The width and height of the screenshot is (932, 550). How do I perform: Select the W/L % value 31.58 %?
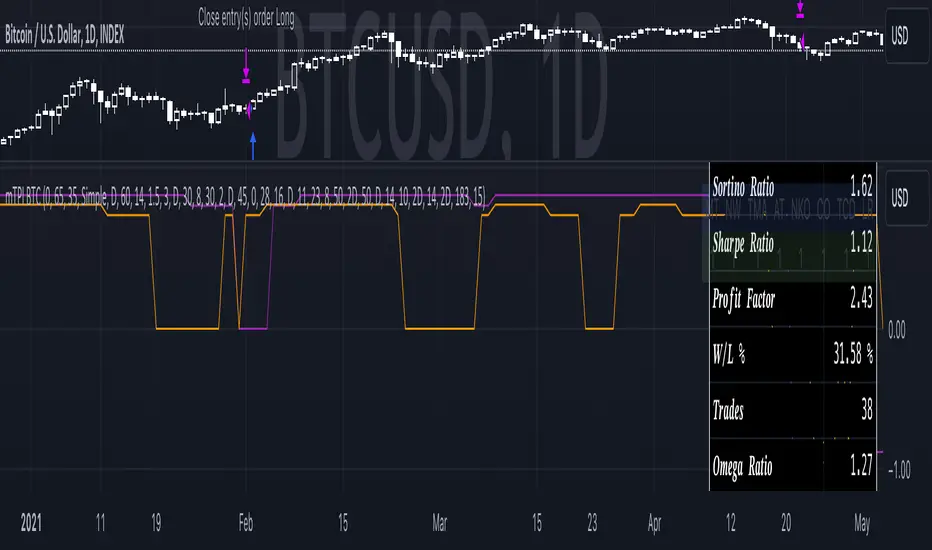point(853,354)
